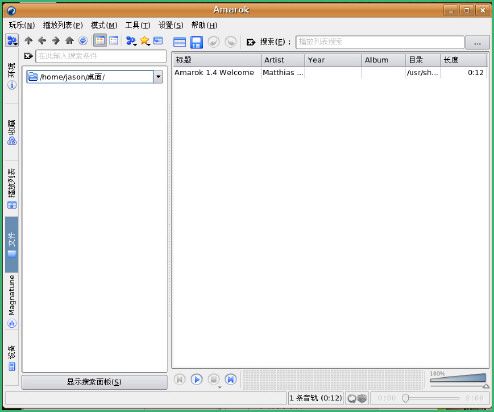Click the disabled redo icon in playlist toolbar
Screen dimensions: 494x412
click(230, 42)
